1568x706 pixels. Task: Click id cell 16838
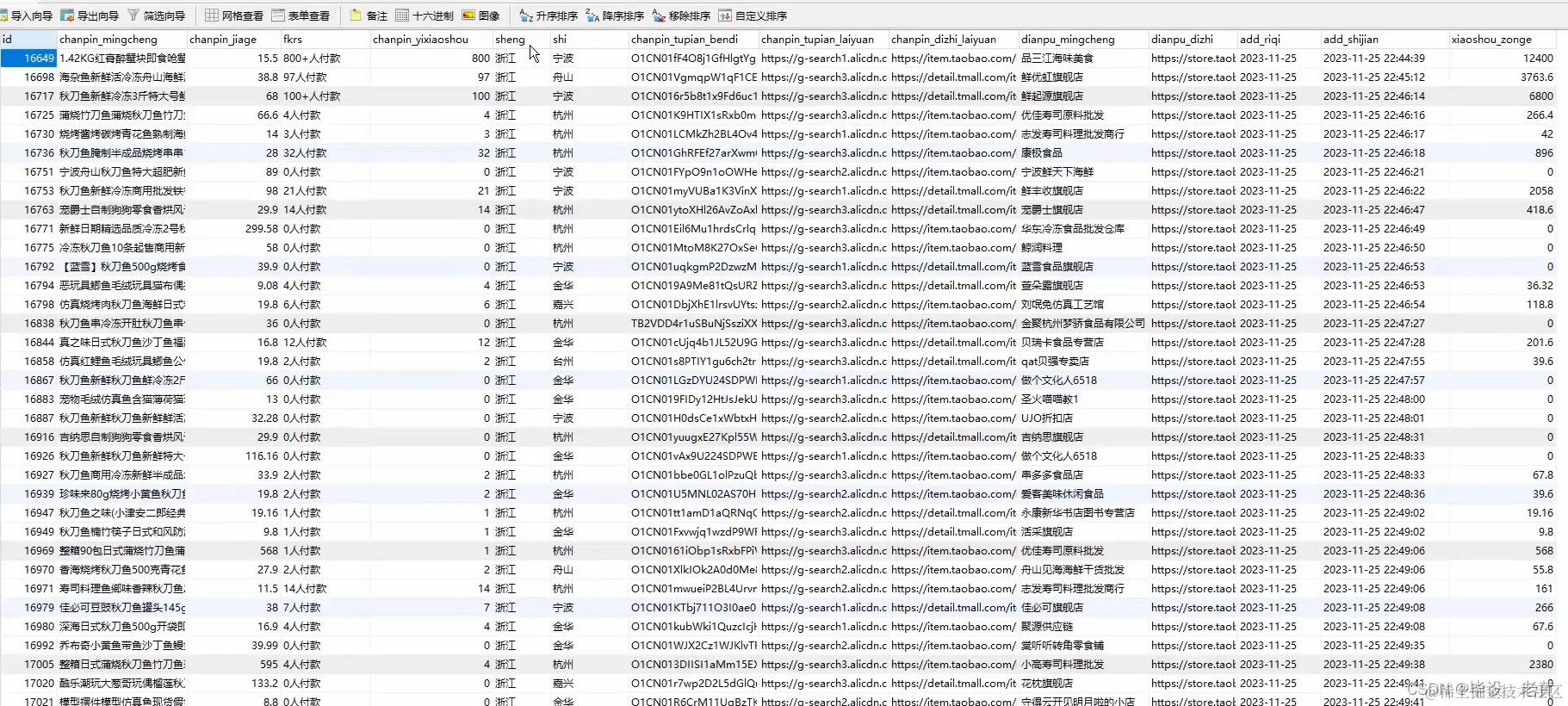(x=28, y=323)
